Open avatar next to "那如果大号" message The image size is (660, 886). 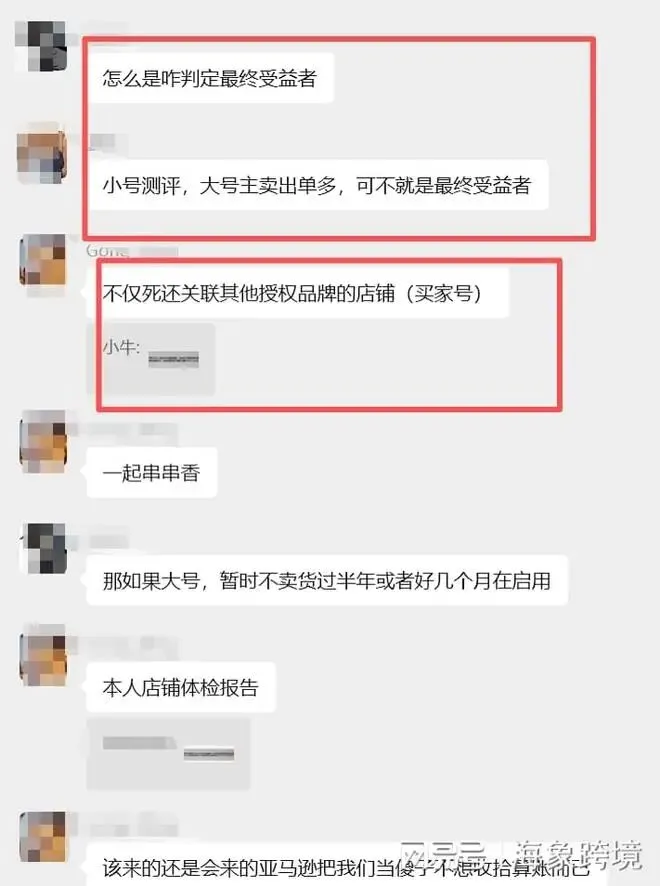[44, 548]
